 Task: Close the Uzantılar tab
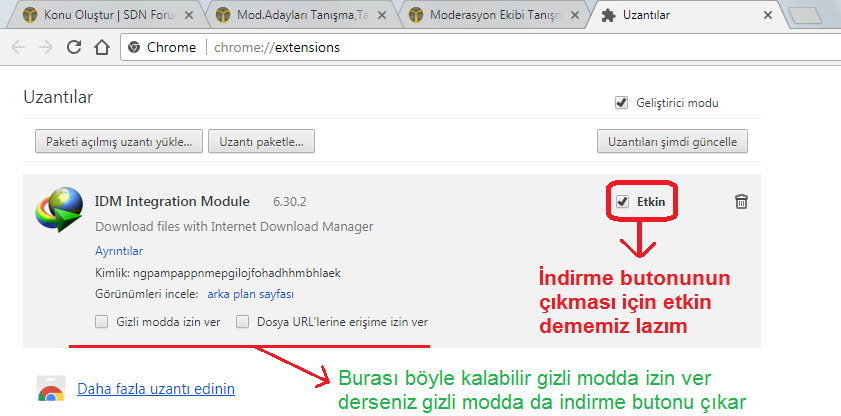(x=768, y=16)
